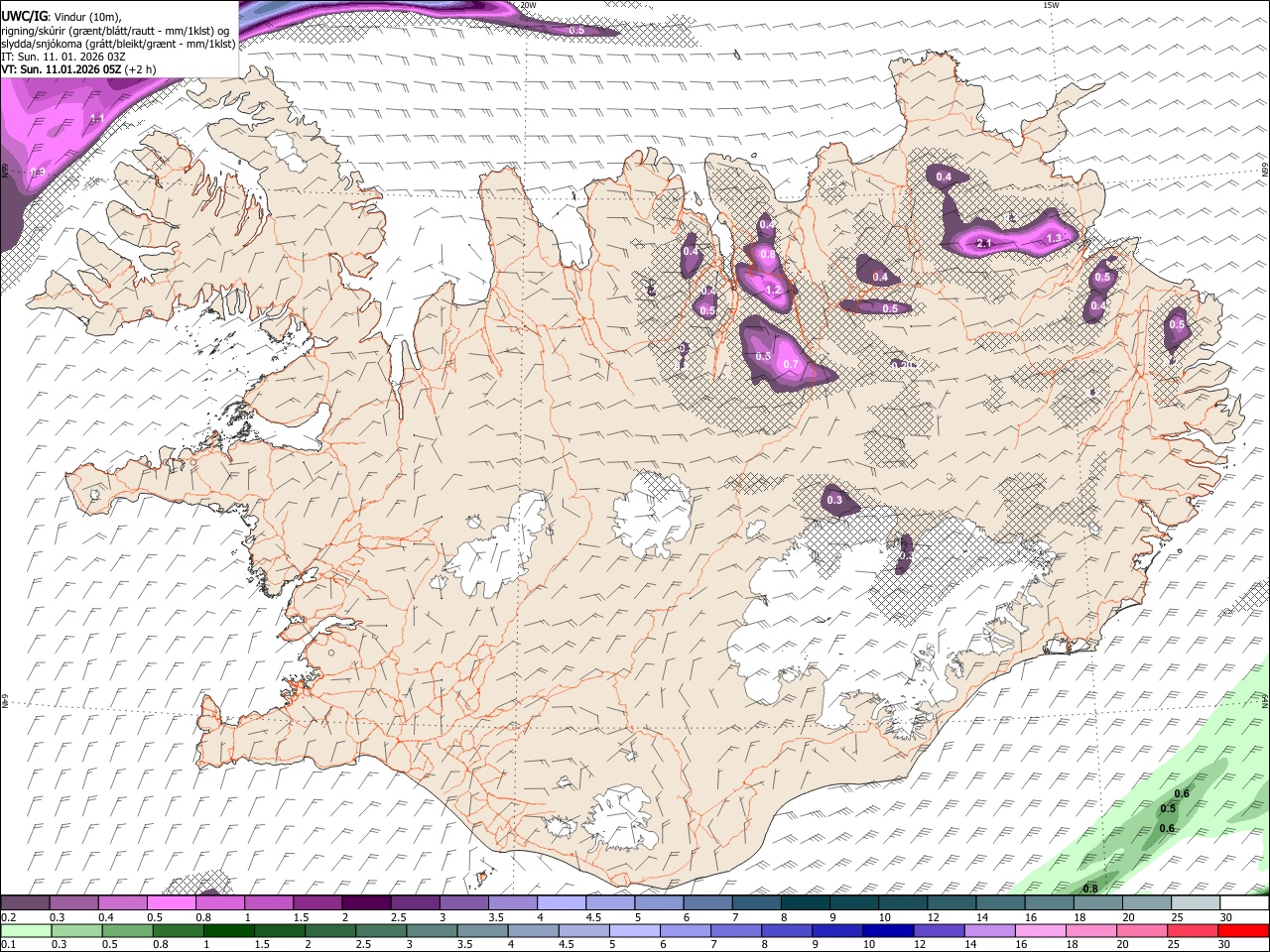Select the pale green swatch between 0.1 and 0.3, lower legend row

[x=25, y=930]
